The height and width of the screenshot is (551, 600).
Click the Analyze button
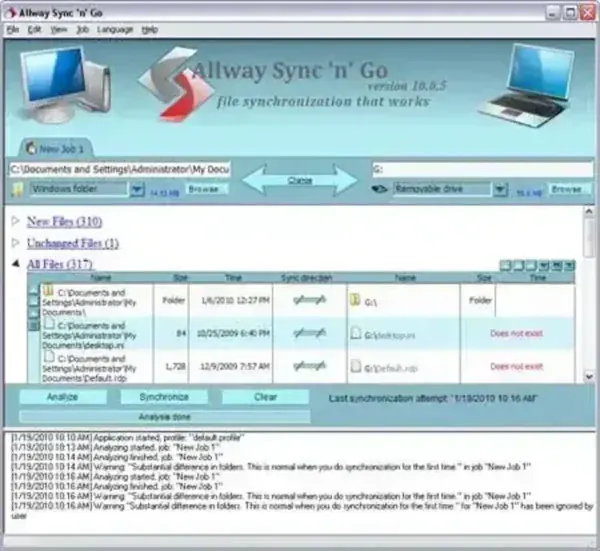coord(63,397)
